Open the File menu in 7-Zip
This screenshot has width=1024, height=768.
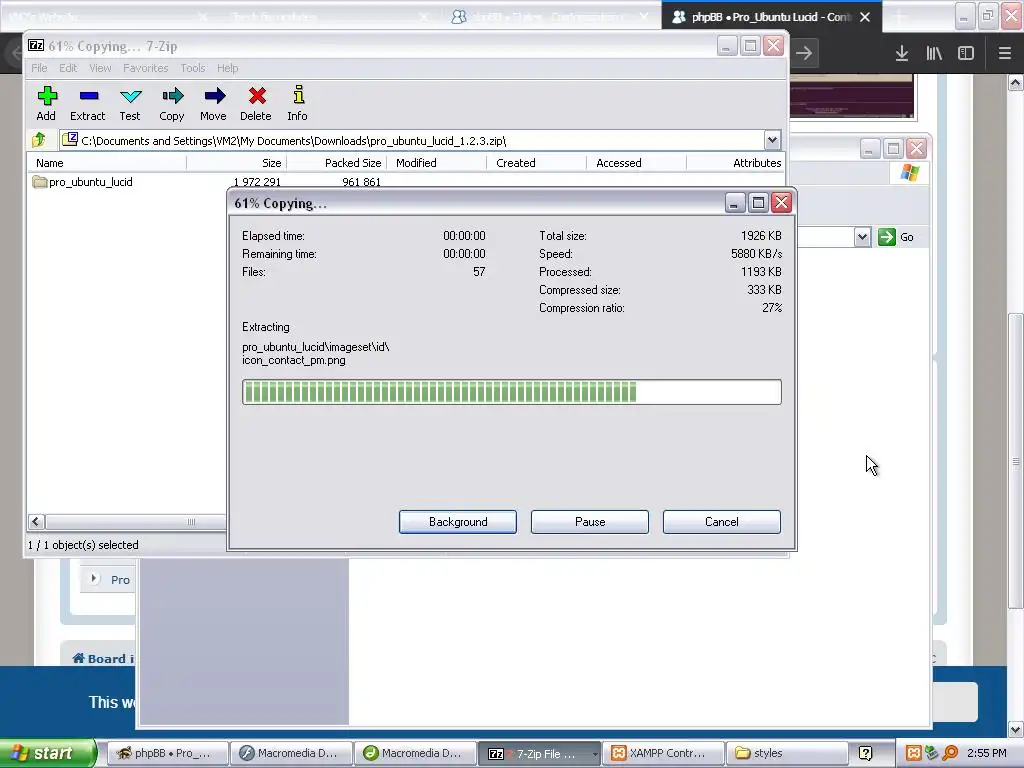tap(39, 68)
